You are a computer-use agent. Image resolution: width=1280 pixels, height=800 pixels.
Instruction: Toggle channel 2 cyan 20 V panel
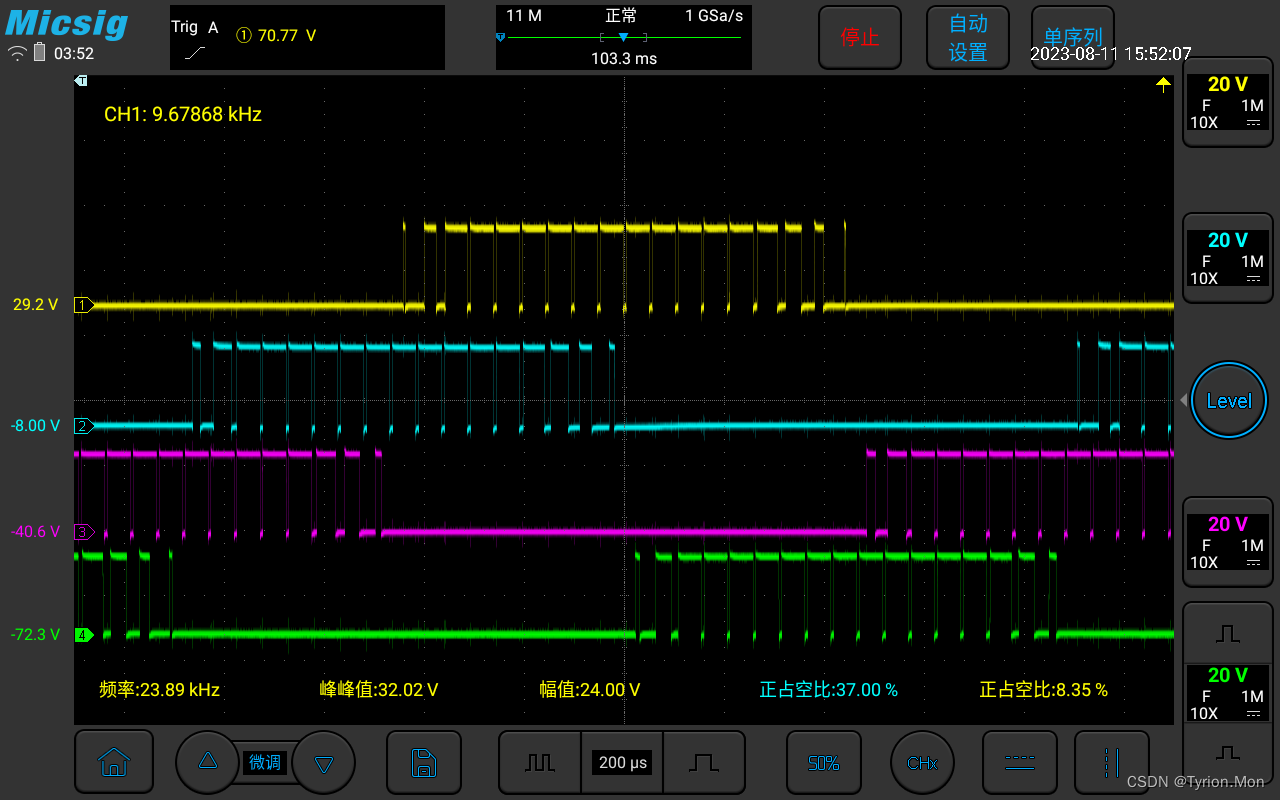(1228, 257)
